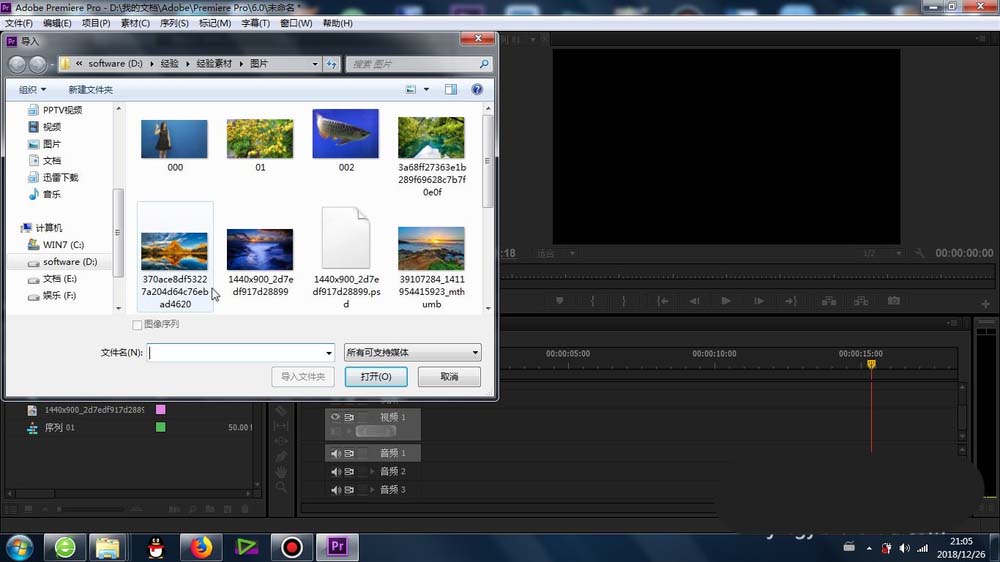Click Step Forward frame button in monitor
The width and height of the screenshot is (1000, 562).
pyautogui.click(x=758, y=300)
